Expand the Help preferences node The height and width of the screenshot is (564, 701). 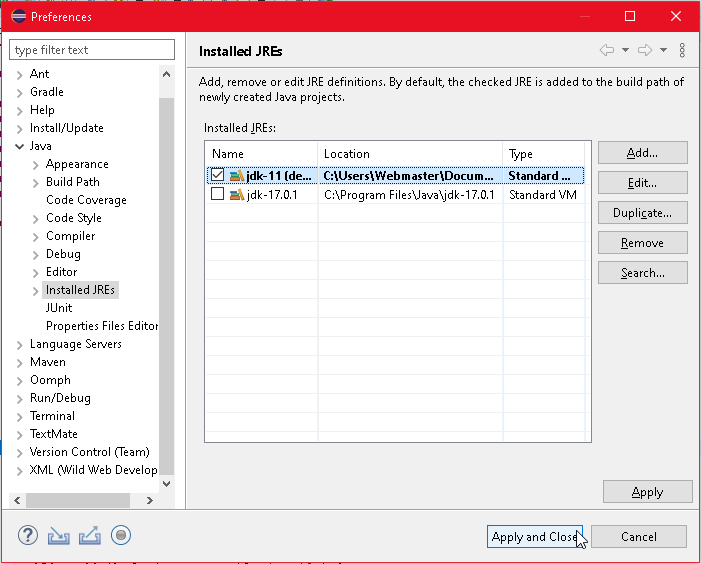[x=19, y=110]
